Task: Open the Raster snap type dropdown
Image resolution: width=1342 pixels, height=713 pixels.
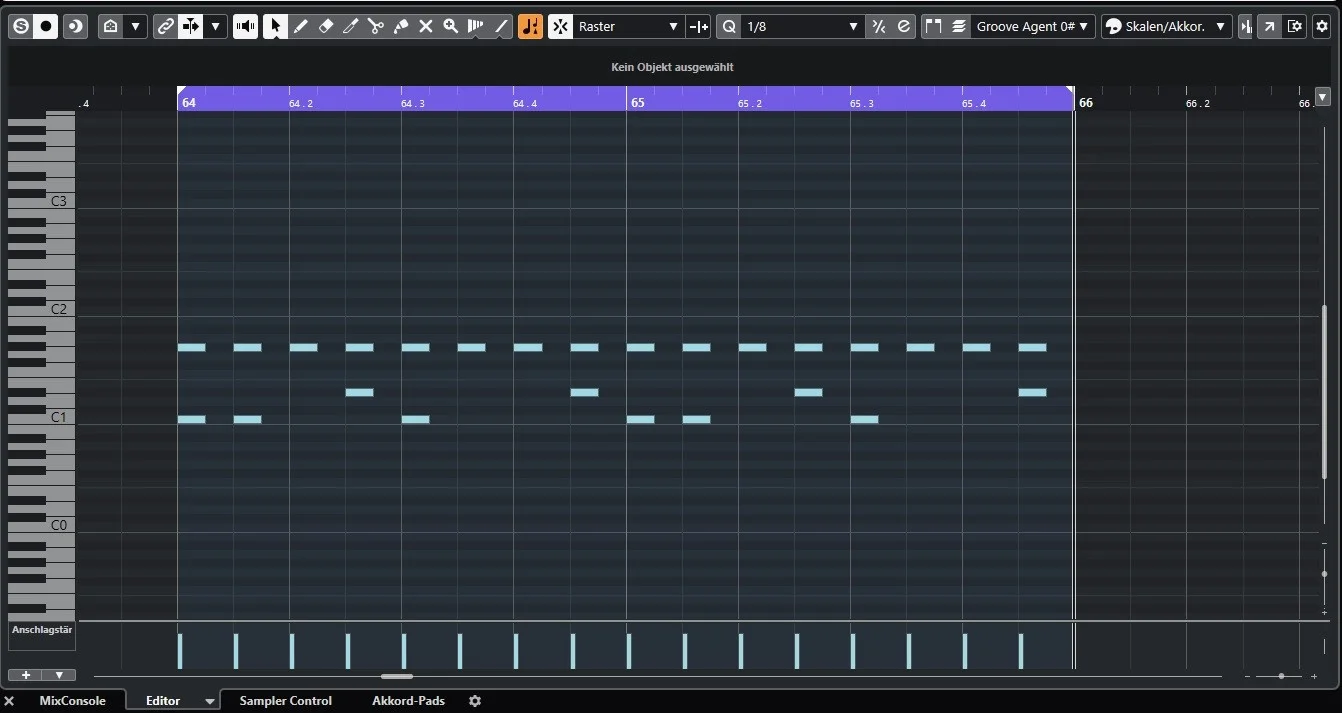Action: (x=628, y=26)
